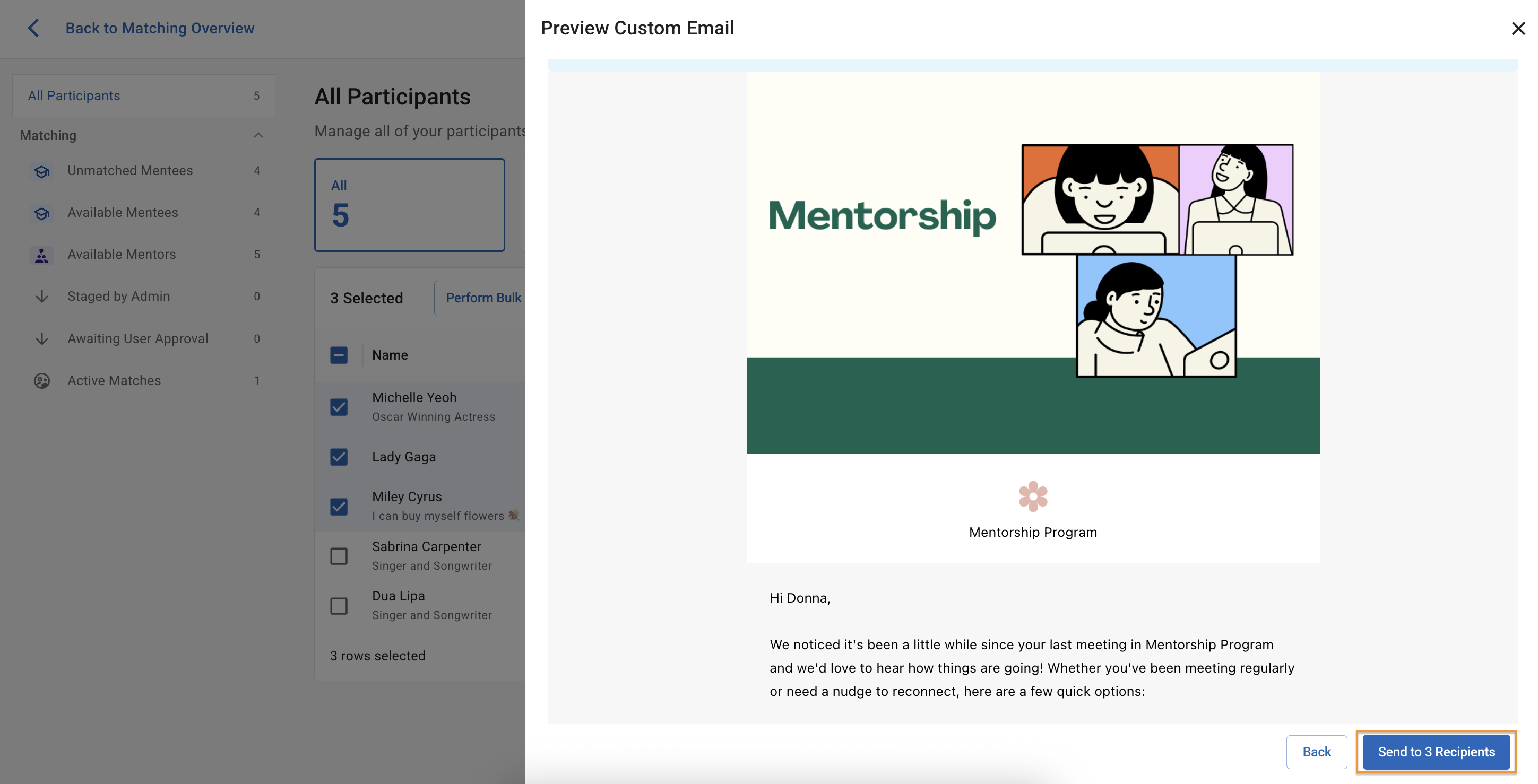1538x784 pixels.
Task: Click the Mentorship banner image
Action: pos(1032,263)
